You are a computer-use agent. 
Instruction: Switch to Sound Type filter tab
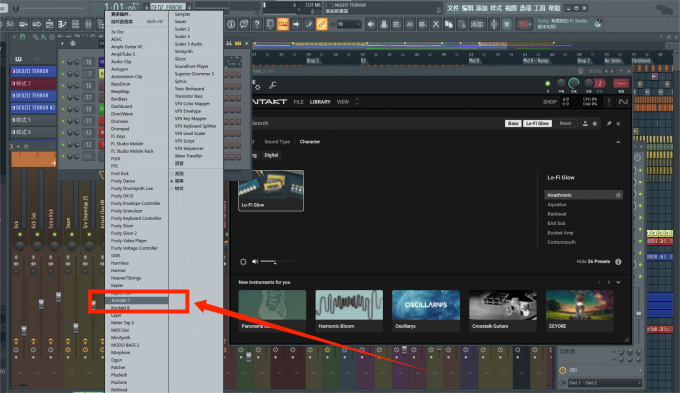pyautogui.click(x=277, y=142)
